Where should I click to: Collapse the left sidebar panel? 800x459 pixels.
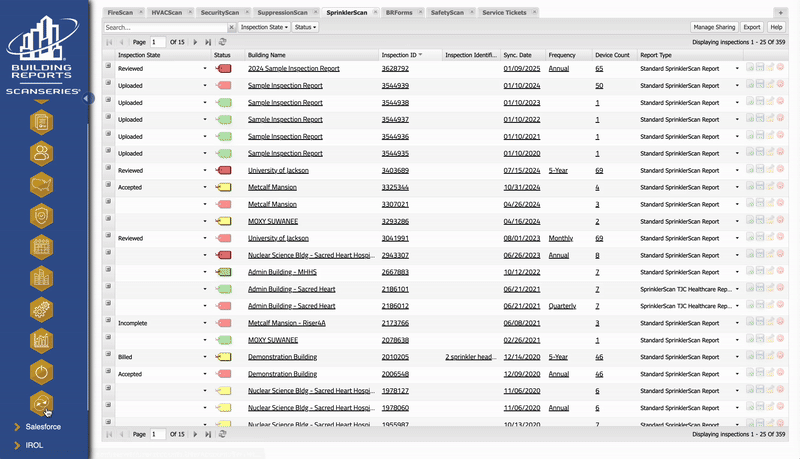88,98
